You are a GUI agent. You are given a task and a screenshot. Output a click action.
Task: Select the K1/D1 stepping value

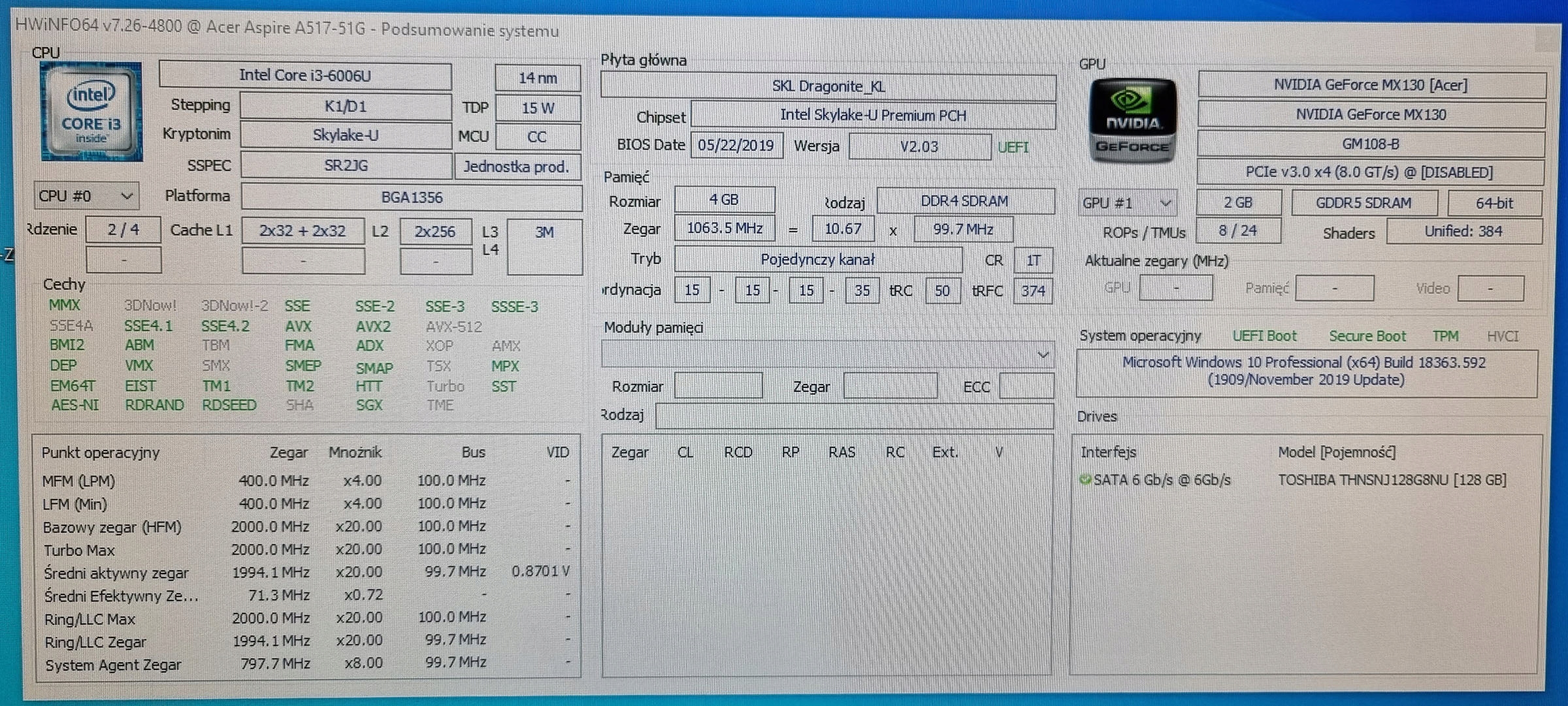tap(346, 106)
